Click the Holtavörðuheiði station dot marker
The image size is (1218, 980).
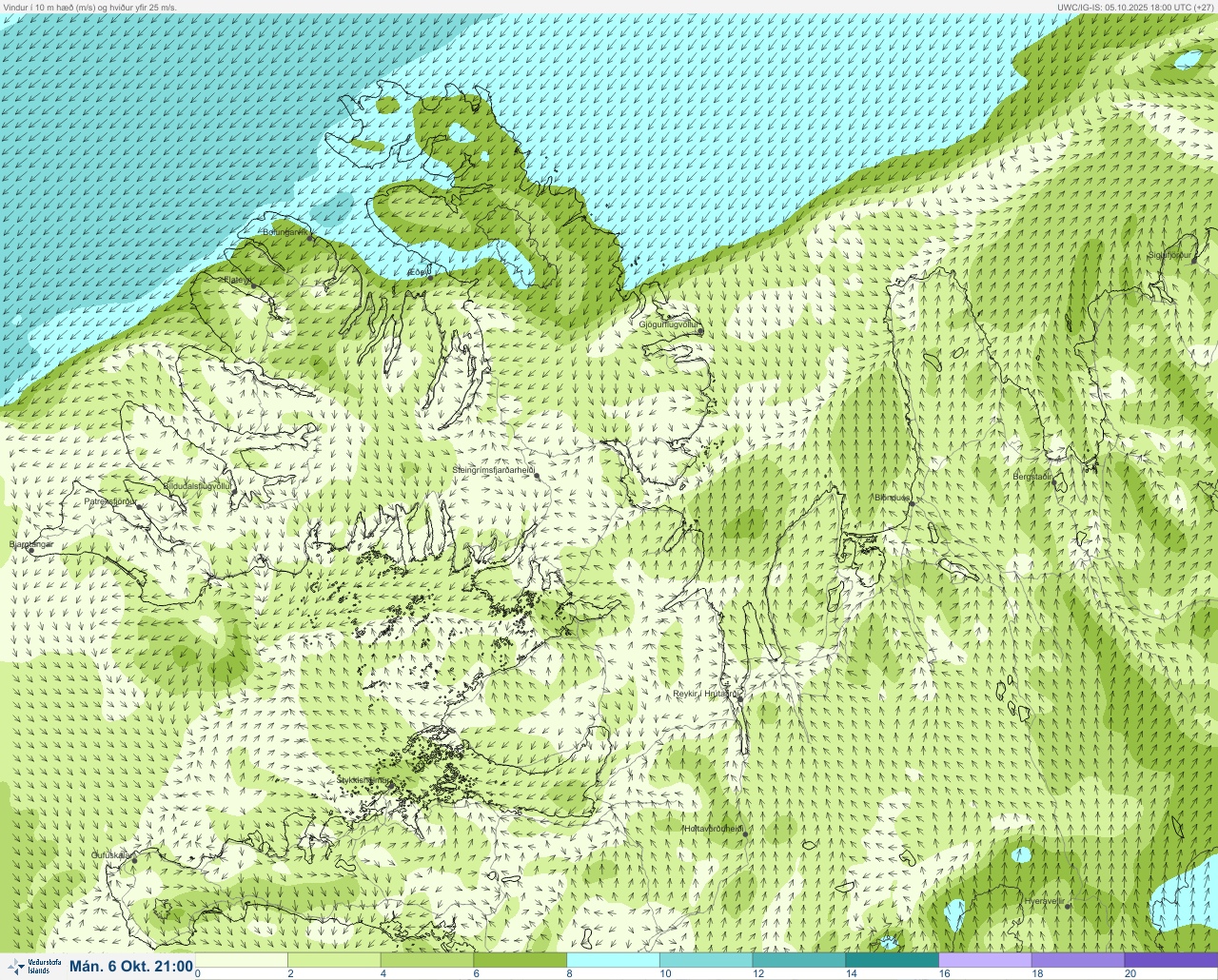(745, 834)
